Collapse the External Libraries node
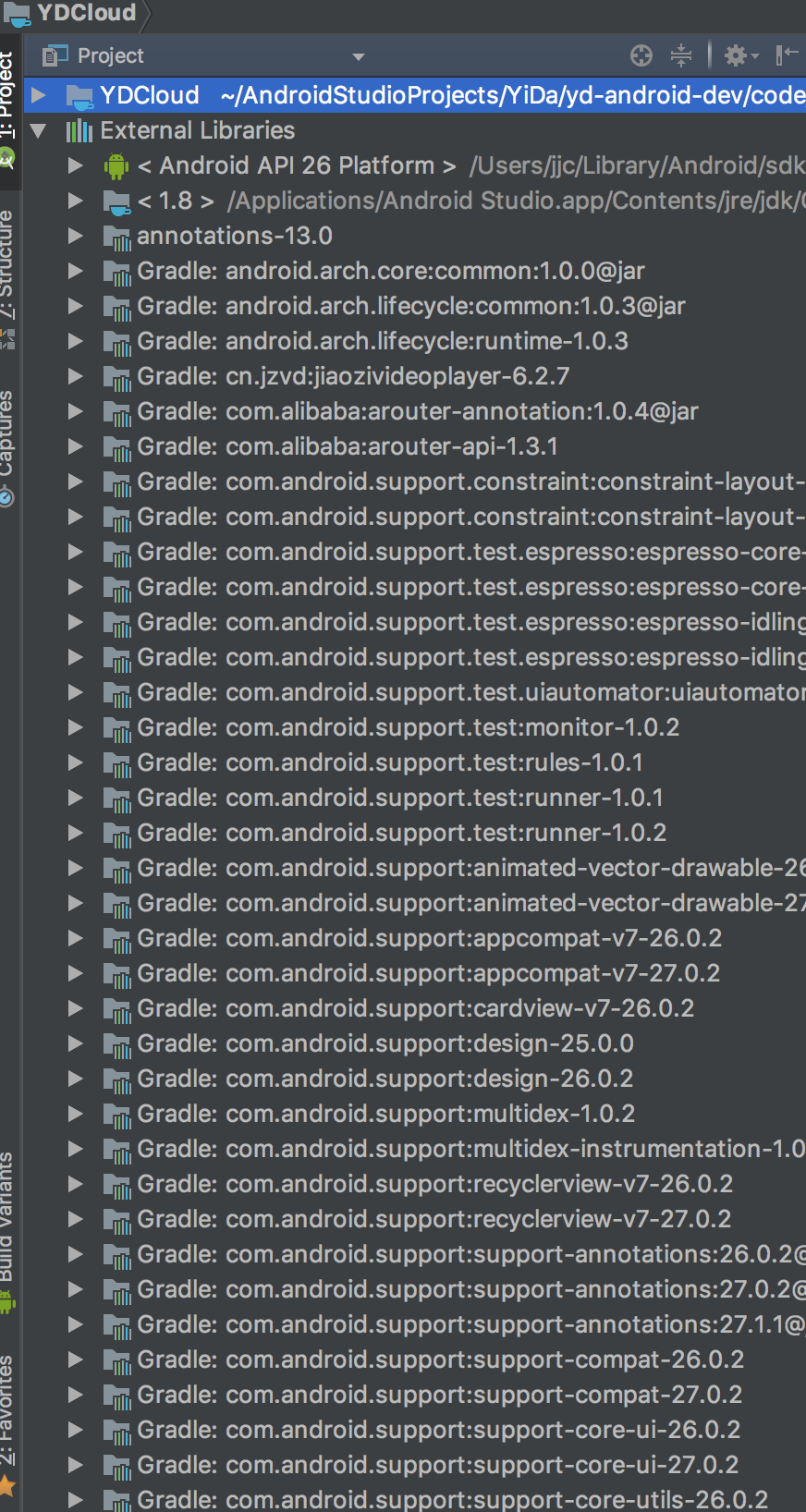 [x=39, y=130]
